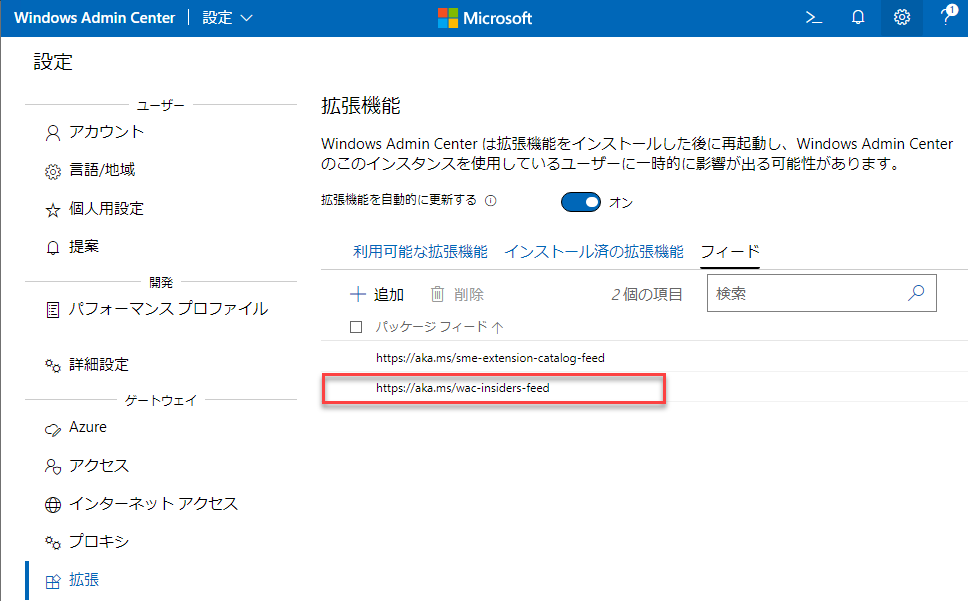The width and height of the screenshot is (968, 601).
Task: Click the 追加 button label
Action: (x=389, y=294)
